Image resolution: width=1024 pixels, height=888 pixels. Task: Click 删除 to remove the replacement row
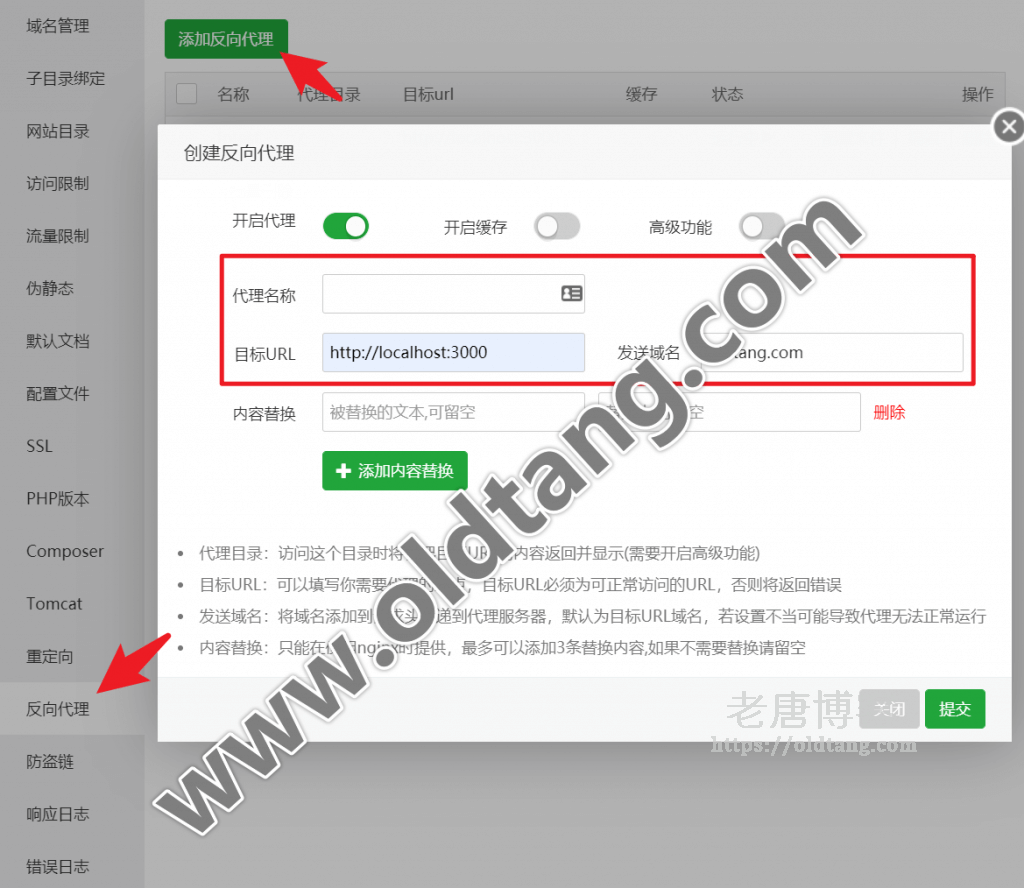coord(889,413)
